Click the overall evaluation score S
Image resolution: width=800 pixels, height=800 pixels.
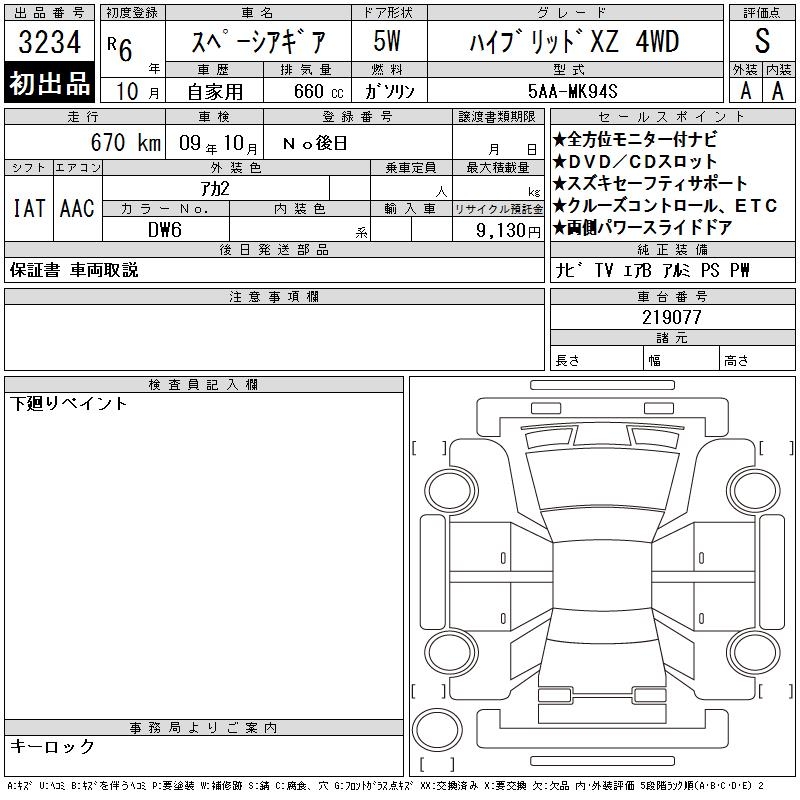pos(762,41)
